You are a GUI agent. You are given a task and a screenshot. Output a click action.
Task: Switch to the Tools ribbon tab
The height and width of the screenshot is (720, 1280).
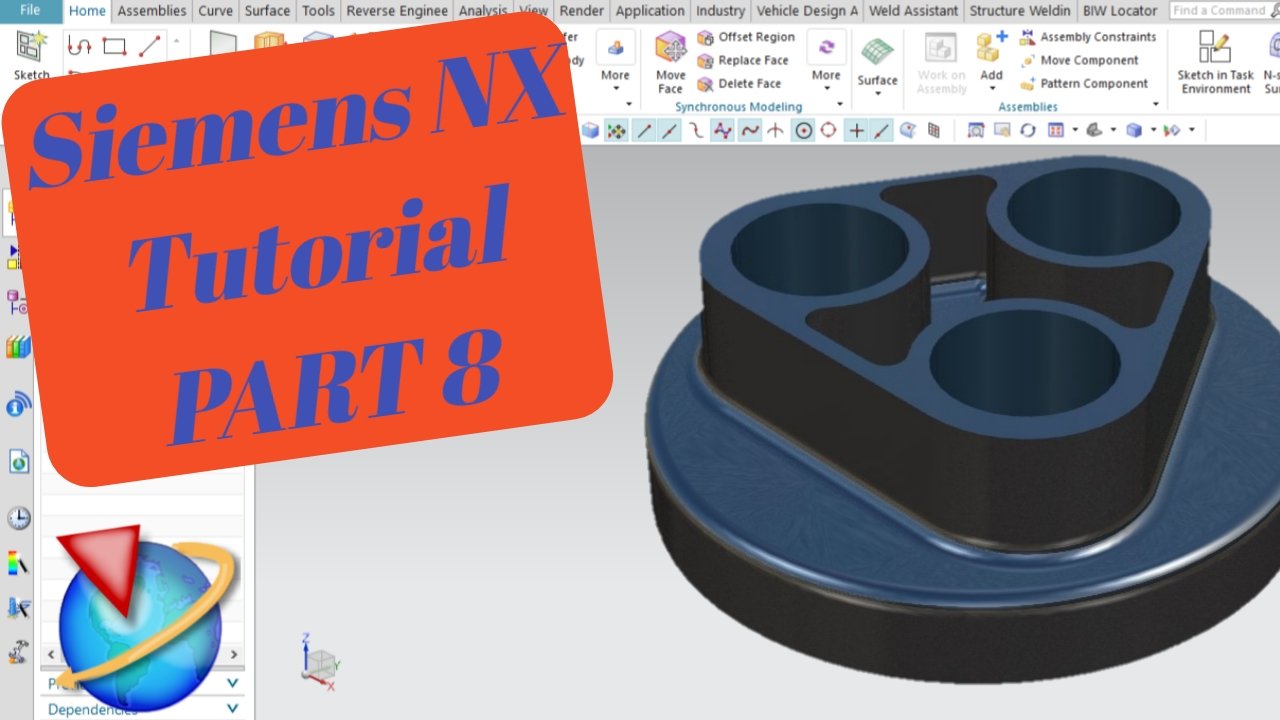(x=319, y=11)
